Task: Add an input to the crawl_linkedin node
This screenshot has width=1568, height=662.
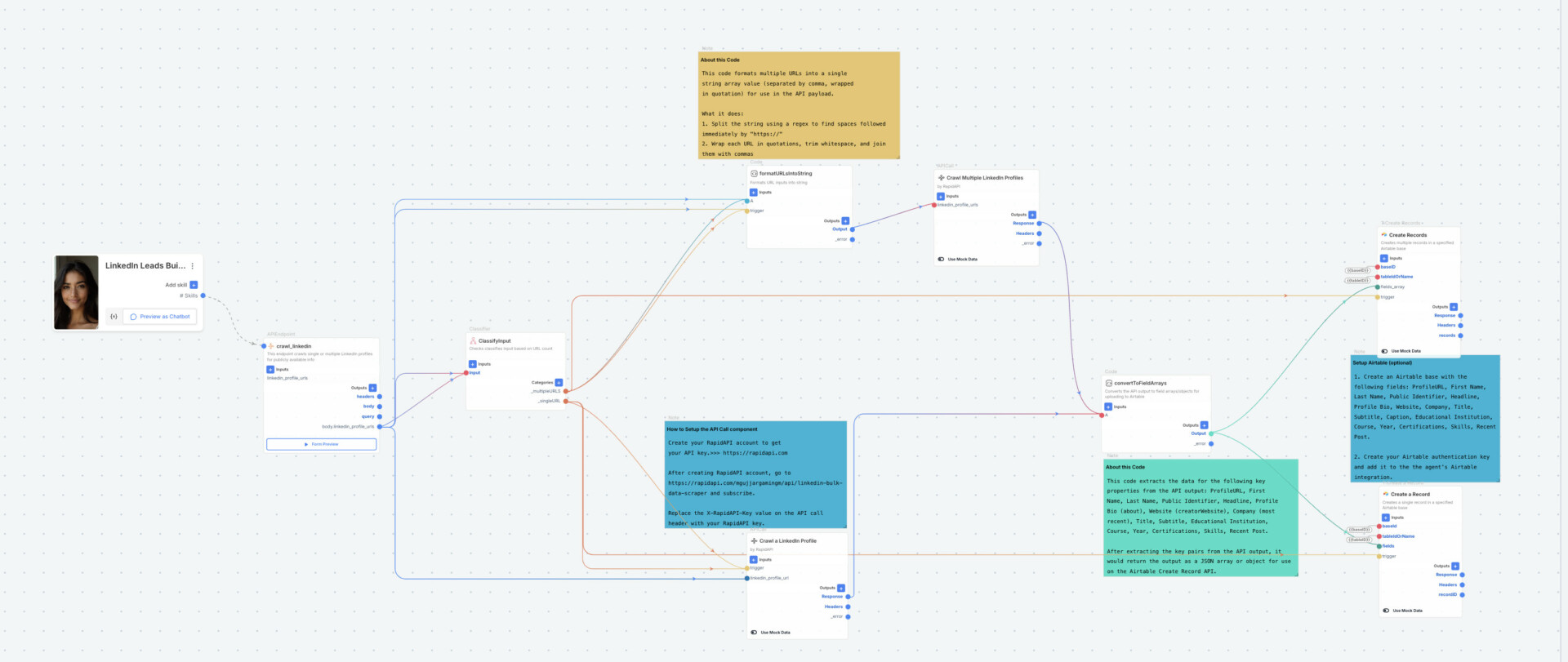Action: [270, 370]
